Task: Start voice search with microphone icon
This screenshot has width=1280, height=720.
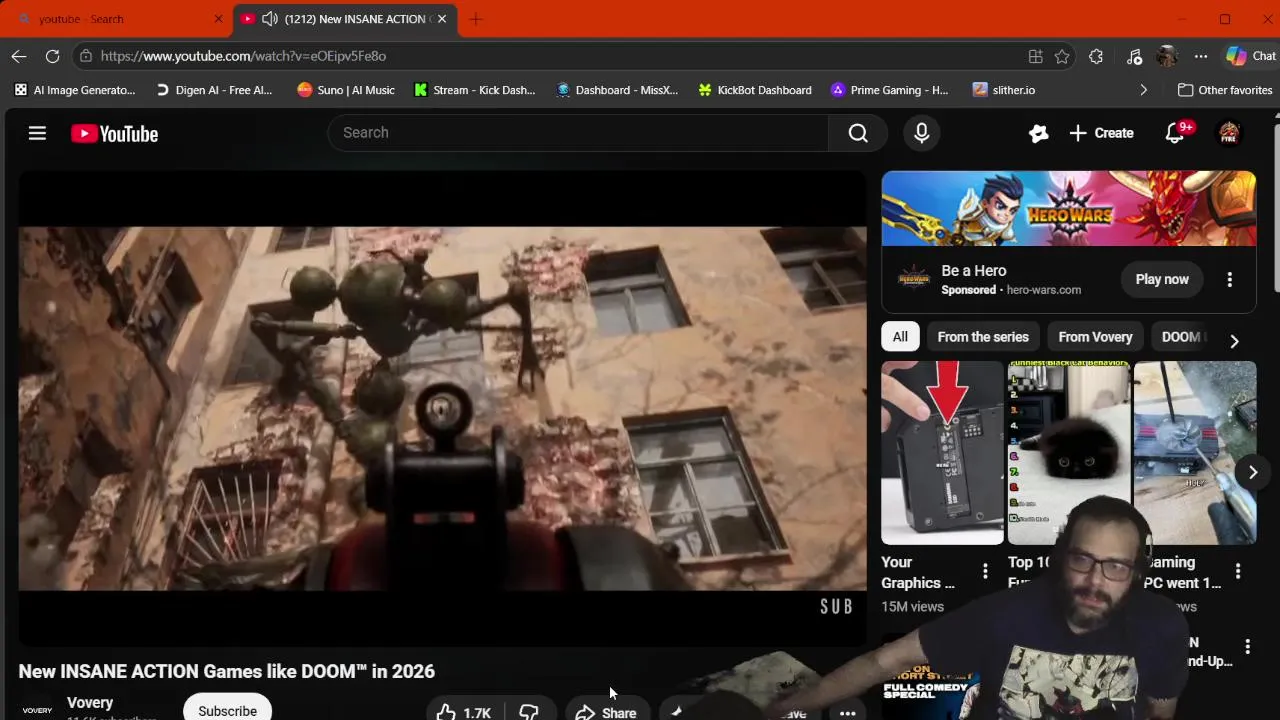Action: pos(922,133)
